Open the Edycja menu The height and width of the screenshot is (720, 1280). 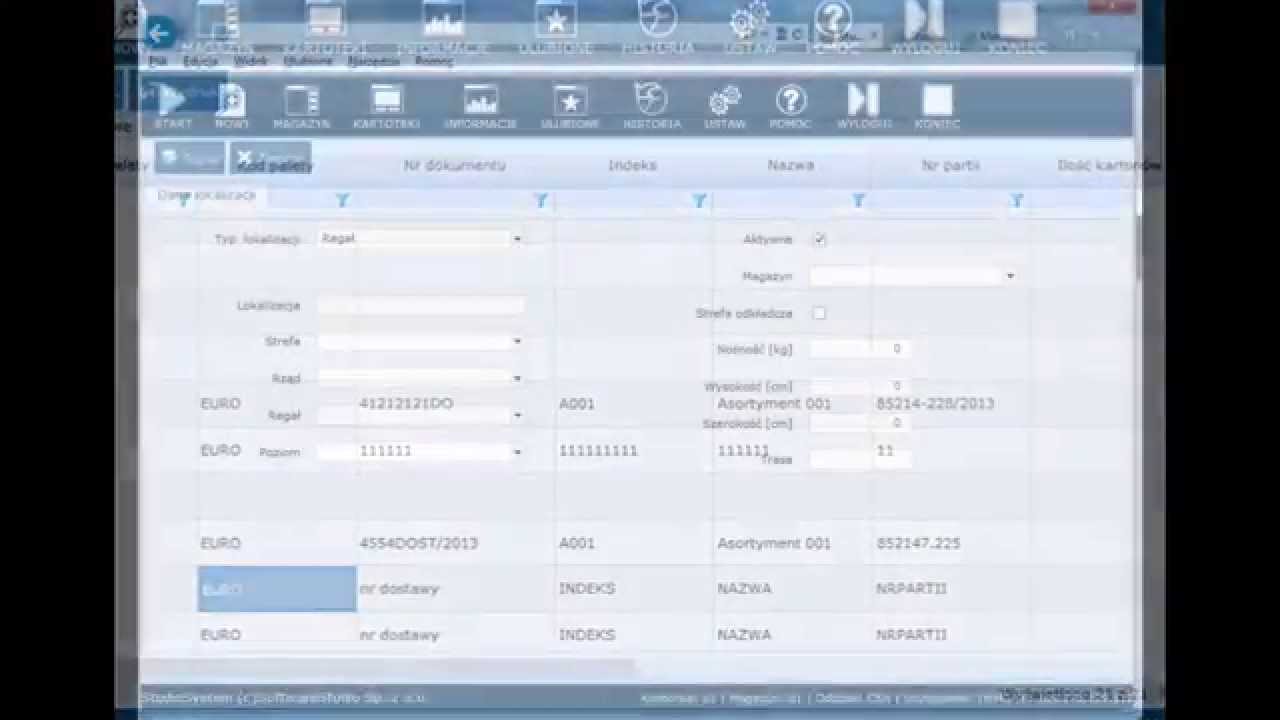201,61
